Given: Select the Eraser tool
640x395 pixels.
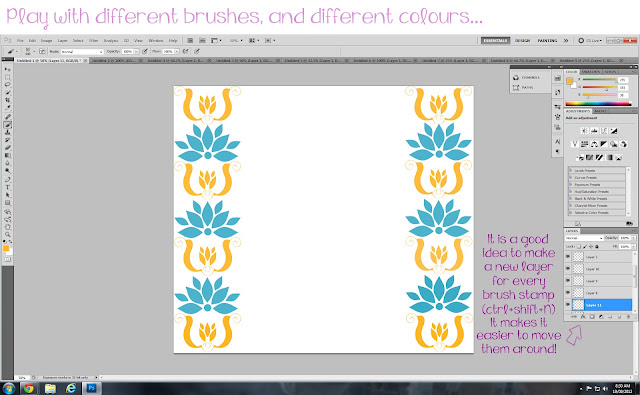Looking at the screenshot, I should (x=7, y=147).
